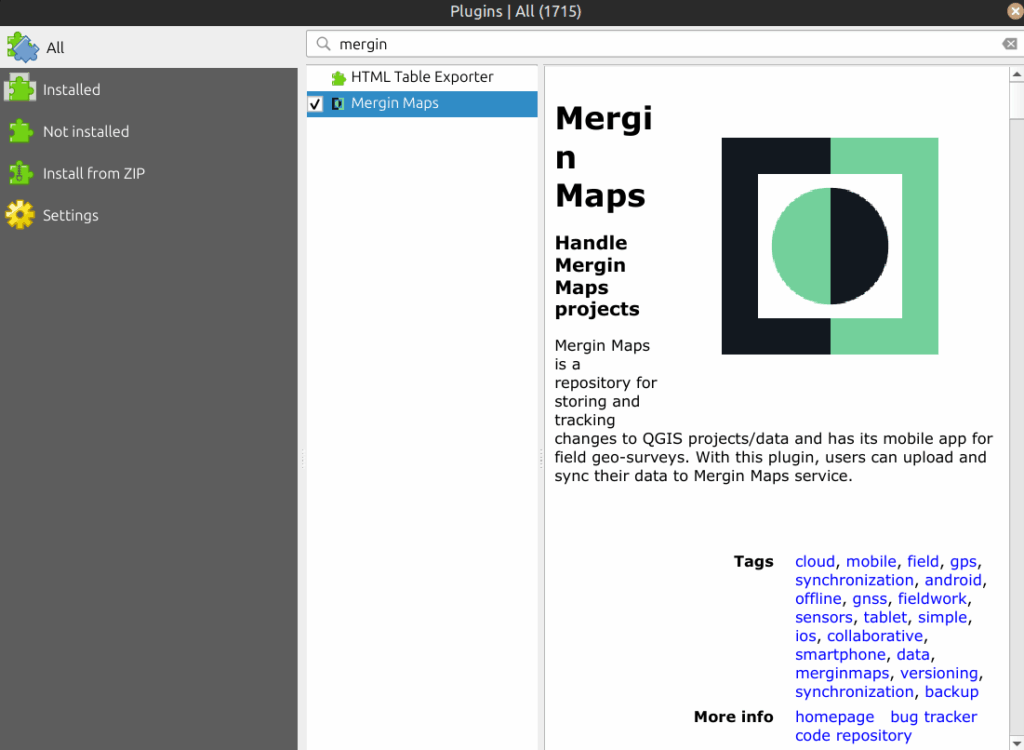
Task: Click the HTML Table Exporter plugin icon
Action: coord(338,78)
